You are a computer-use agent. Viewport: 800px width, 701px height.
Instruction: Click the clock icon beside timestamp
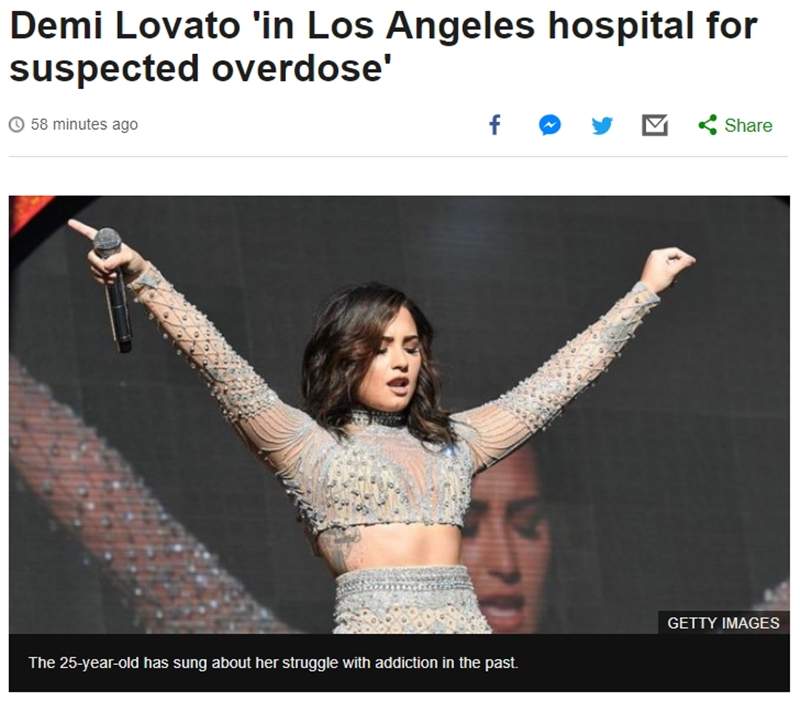pyautogui.click(x=17, y=124)
